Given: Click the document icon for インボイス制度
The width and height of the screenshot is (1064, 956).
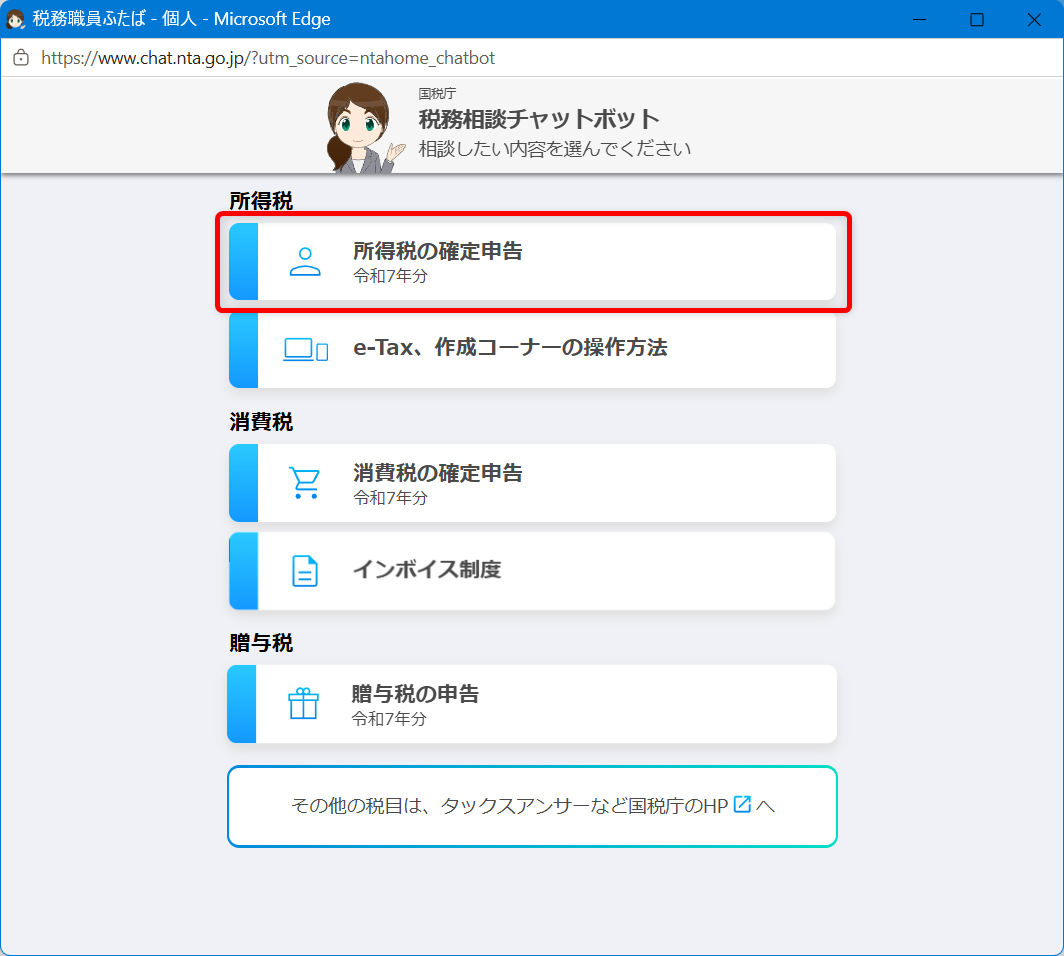Looking at the screenshot, I should coord(305,571).
